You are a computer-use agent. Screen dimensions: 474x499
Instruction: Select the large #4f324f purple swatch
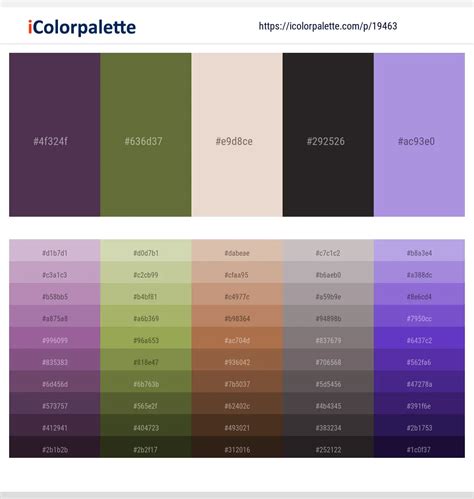pos(55,135)
